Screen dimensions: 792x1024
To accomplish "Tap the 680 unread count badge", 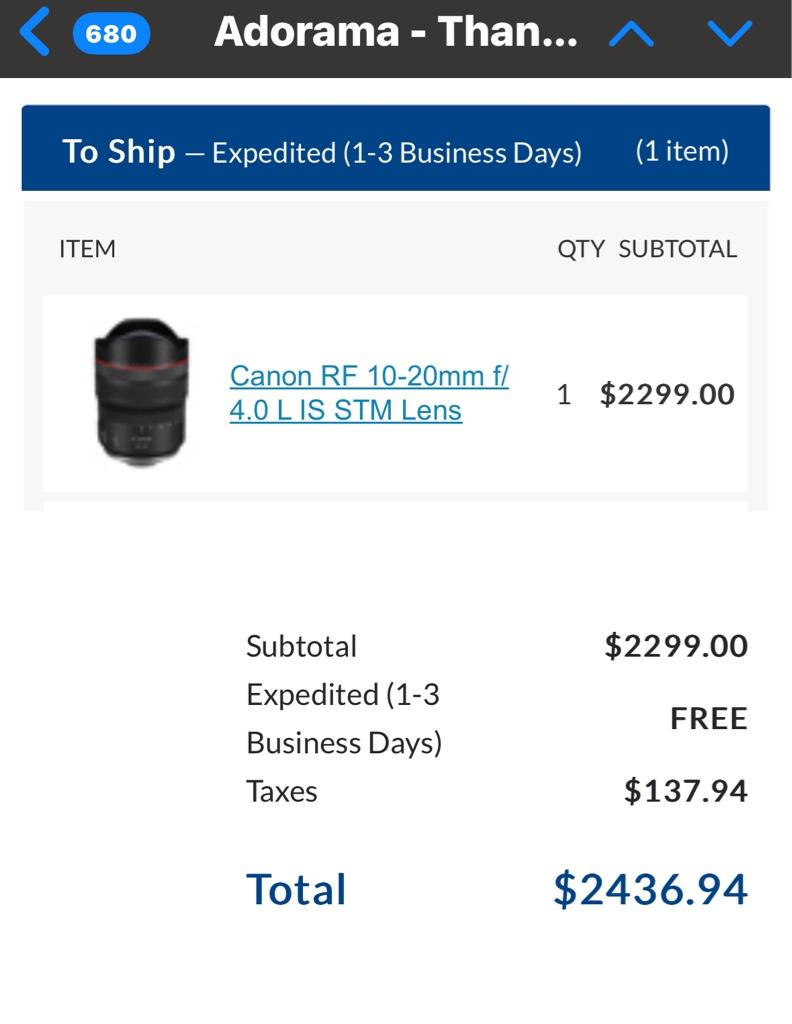I will [x=111, y=33].
